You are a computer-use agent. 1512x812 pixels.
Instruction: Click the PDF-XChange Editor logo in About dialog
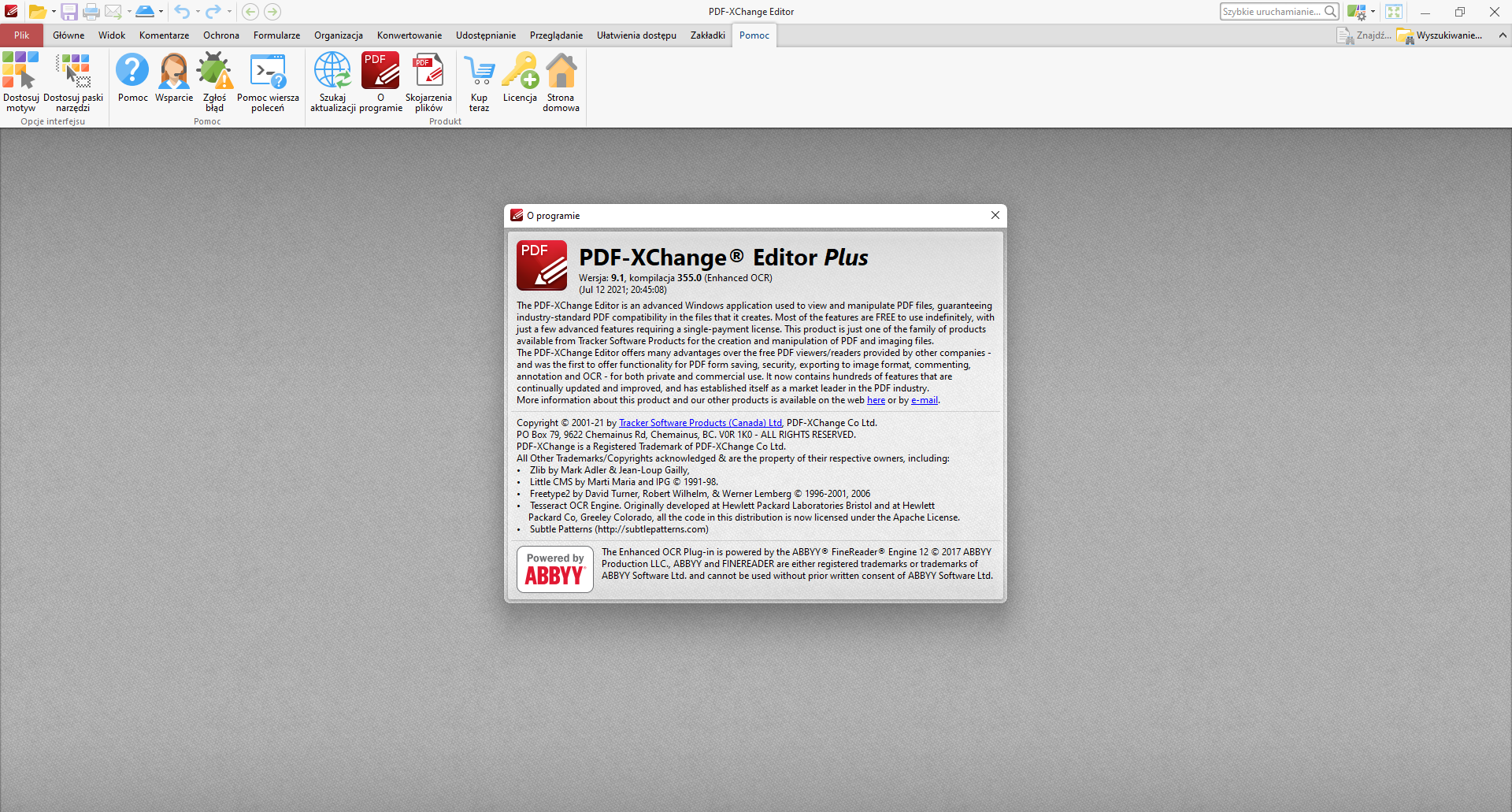point(542,265)
